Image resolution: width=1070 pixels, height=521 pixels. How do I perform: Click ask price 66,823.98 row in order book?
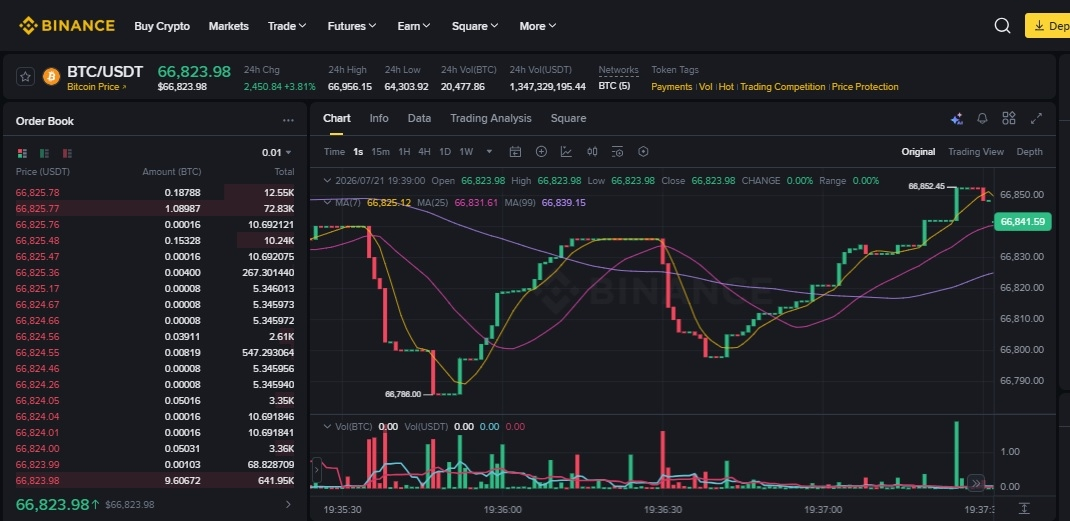pos(156,480)
